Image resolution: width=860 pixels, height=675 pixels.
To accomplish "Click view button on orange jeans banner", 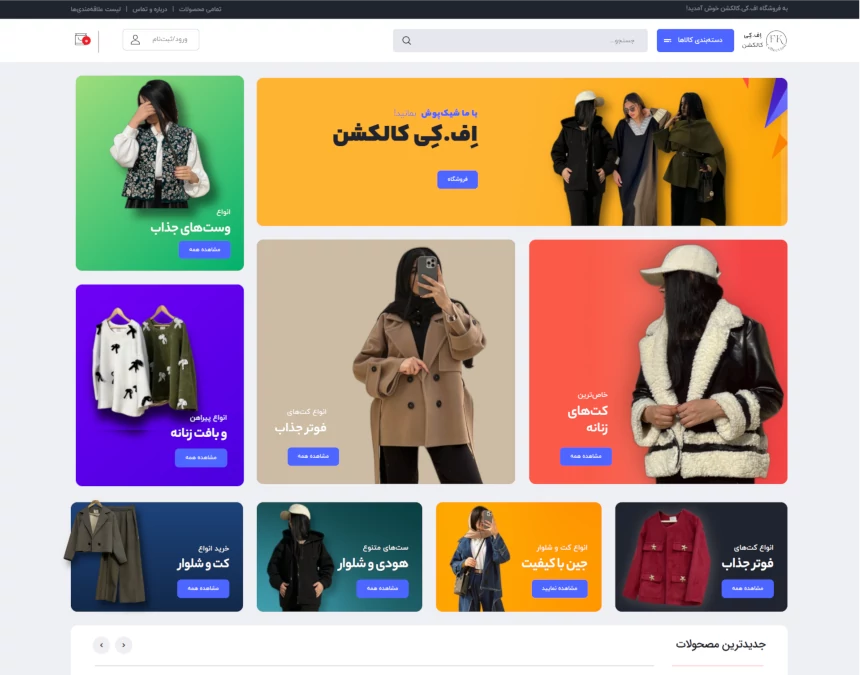I will 559,588.
